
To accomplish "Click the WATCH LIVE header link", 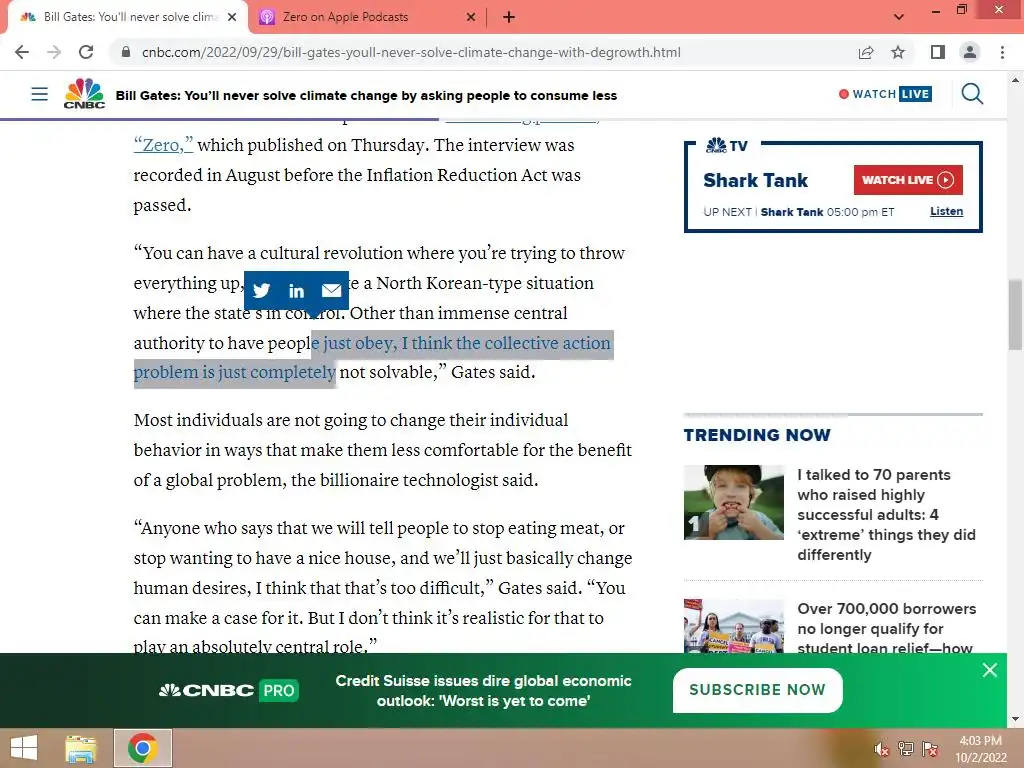I will [x=885, y=94].
